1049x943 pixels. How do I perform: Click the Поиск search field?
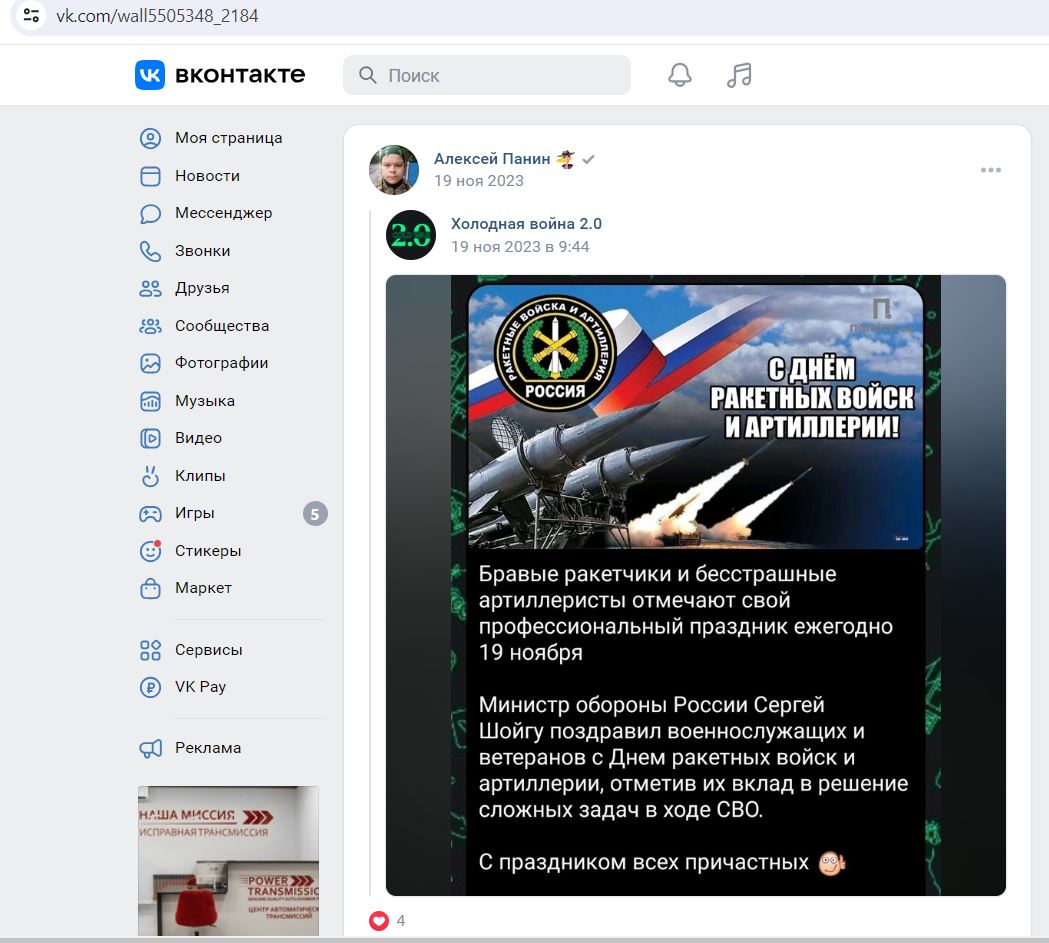pos(487,75)
